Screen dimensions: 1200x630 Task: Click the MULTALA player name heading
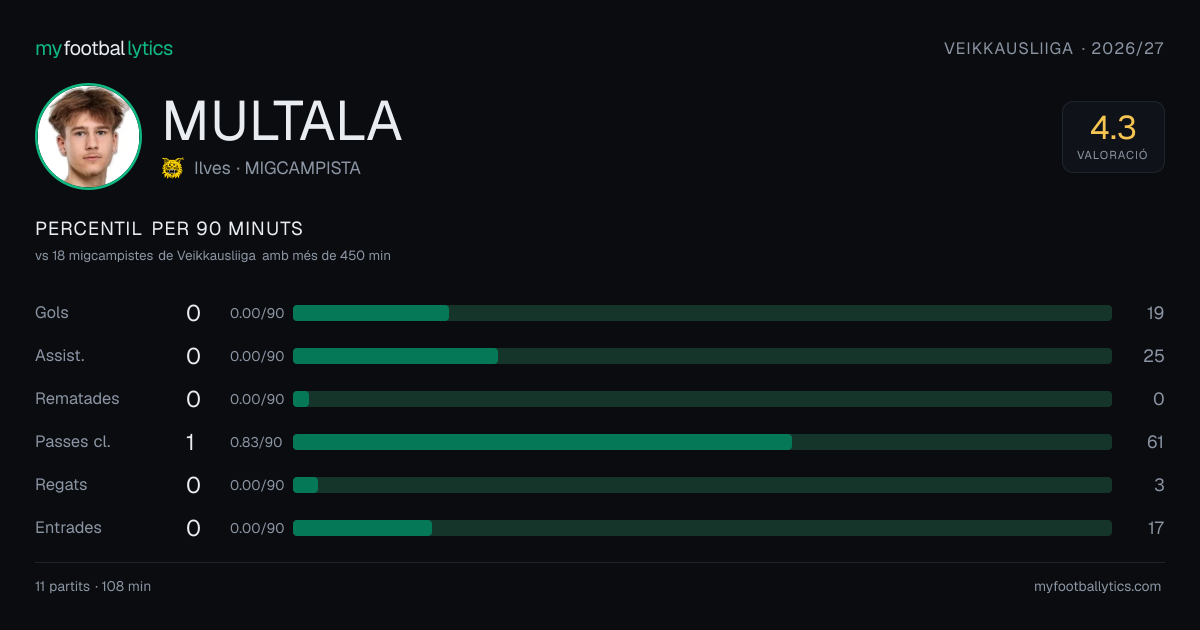[x=282, y=121]
